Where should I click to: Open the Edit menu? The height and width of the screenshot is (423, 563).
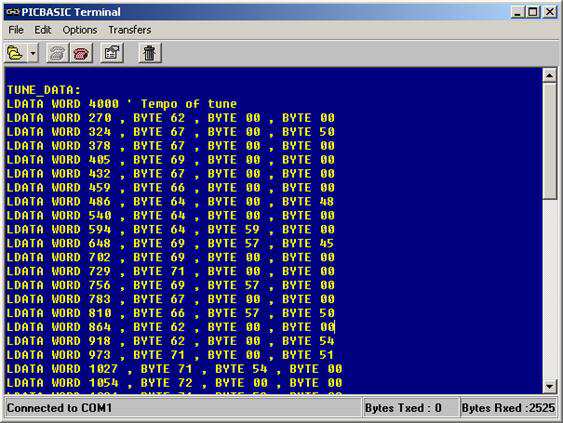[x=42, y=30]
